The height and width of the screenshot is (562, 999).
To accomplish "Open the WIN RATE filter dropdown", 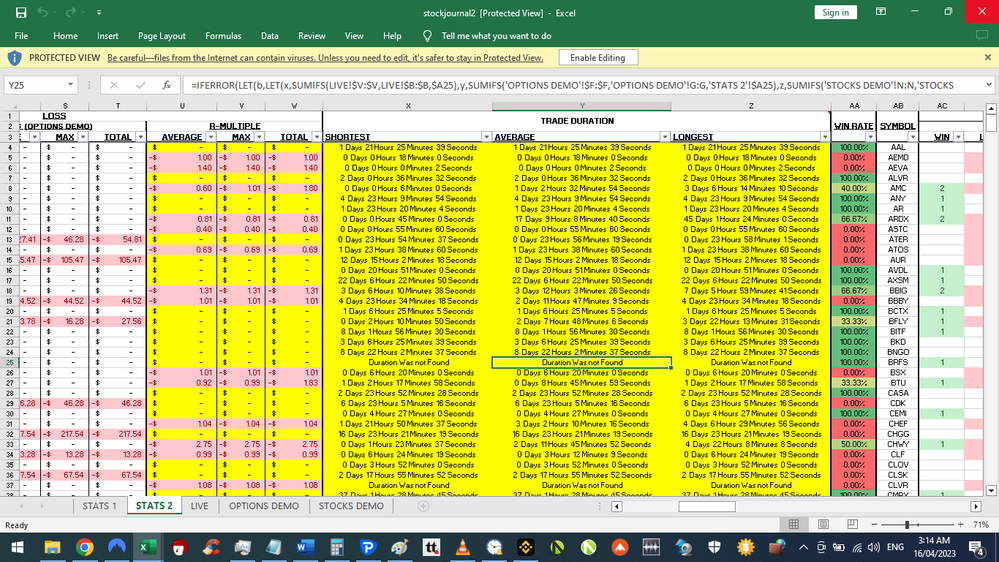I will [x=870, y=137].
